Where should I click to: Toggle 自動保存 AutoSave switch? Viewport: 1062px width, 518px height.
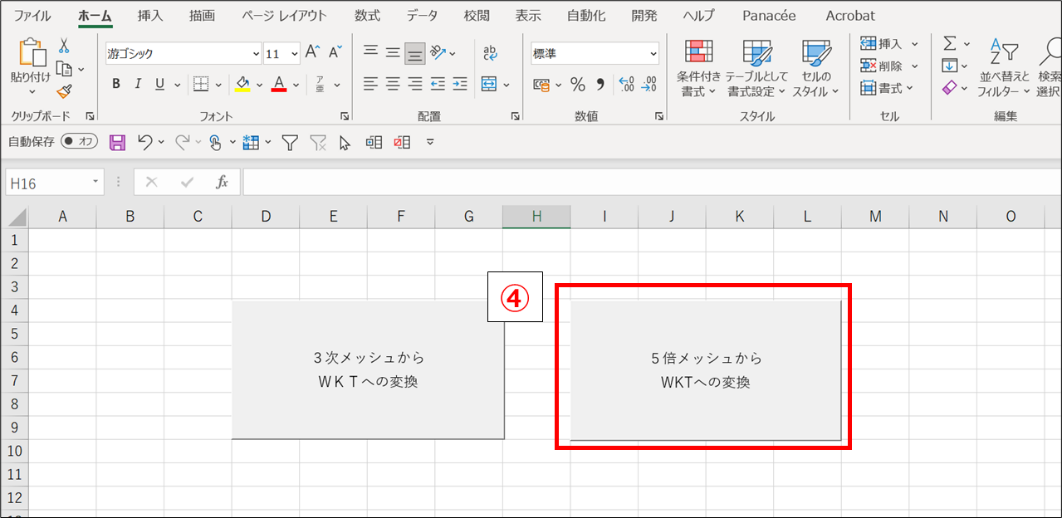click(x=79, y=142)
